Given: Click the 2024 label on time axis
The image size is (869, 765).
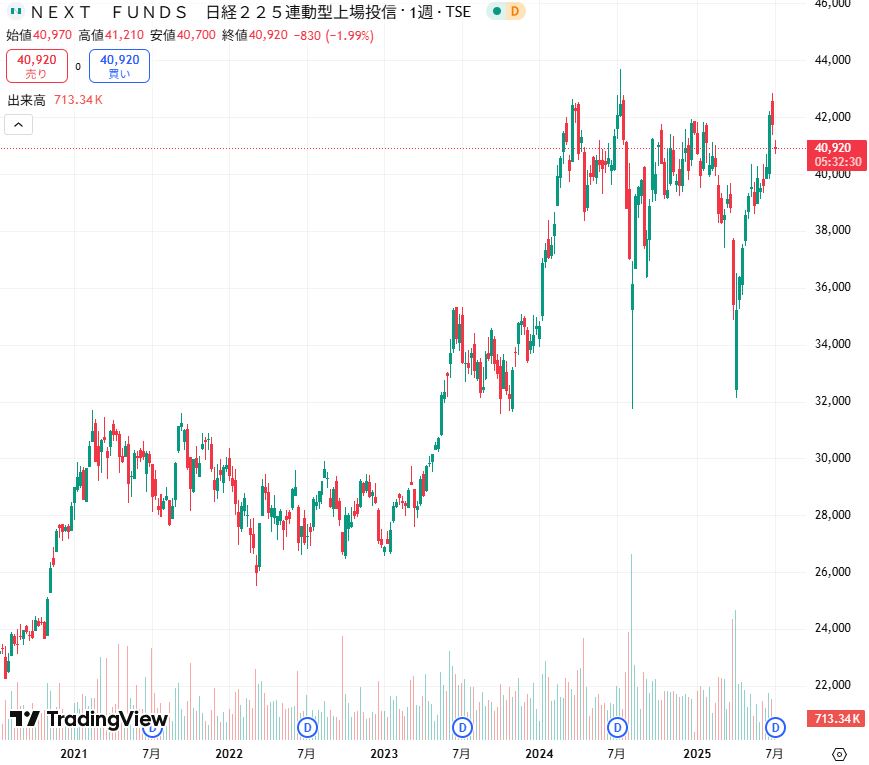Looking at the screenshot, I should 539,752.
